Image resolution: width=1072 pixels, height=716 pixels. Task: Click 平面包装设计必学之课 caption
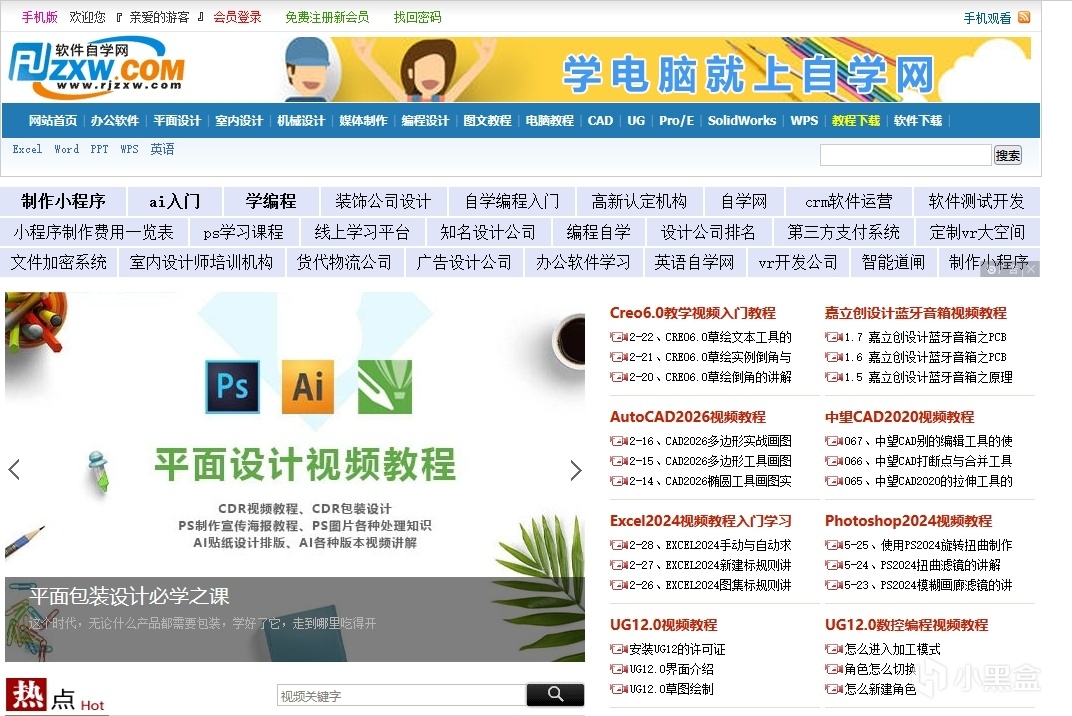click(x=129, y=596)
